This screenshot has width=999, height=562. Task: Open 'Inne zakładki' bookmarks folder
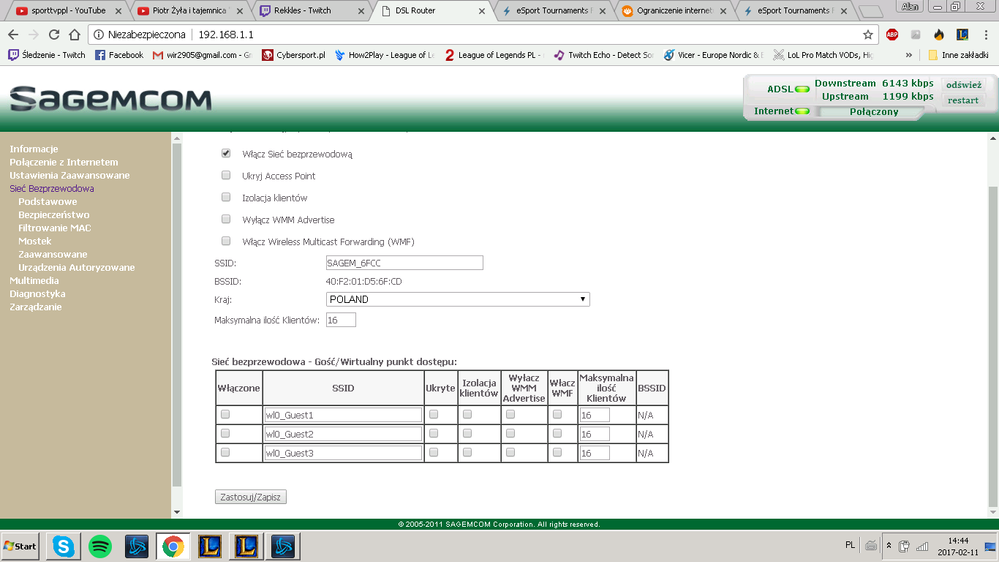coord(959,55)
